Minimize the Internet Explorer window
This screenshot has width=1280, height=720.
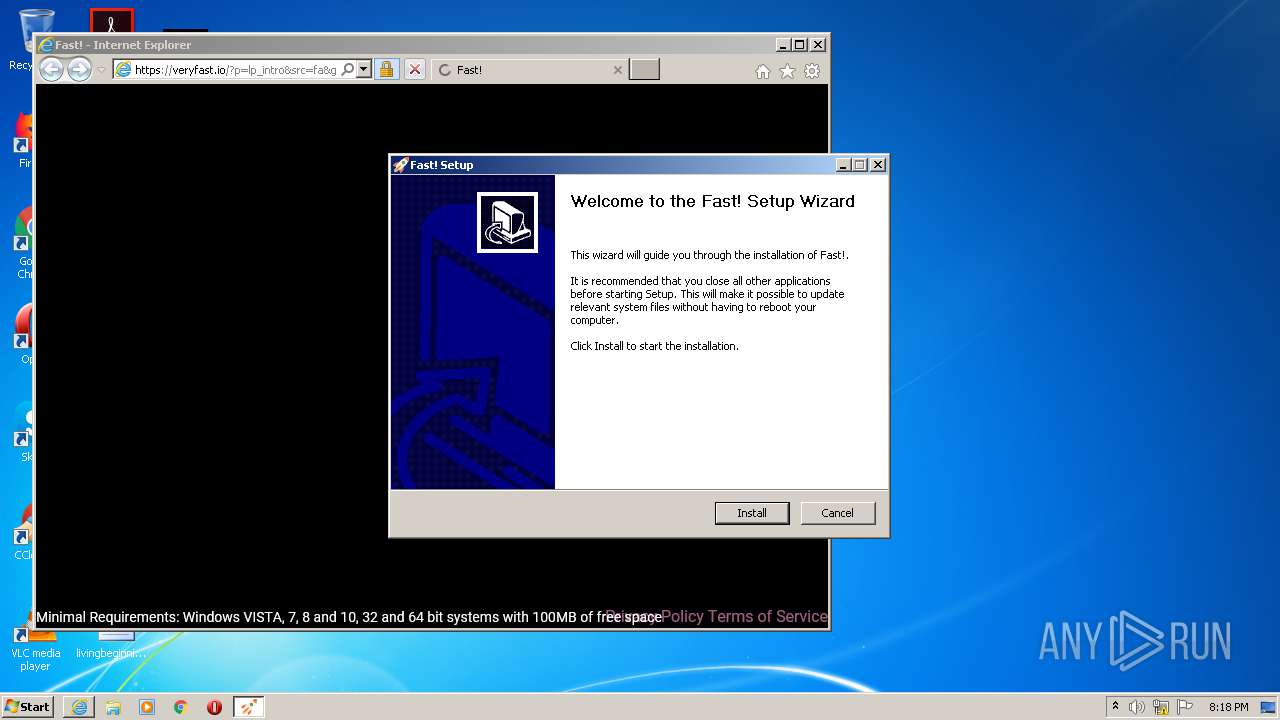(x=783, y=45)
